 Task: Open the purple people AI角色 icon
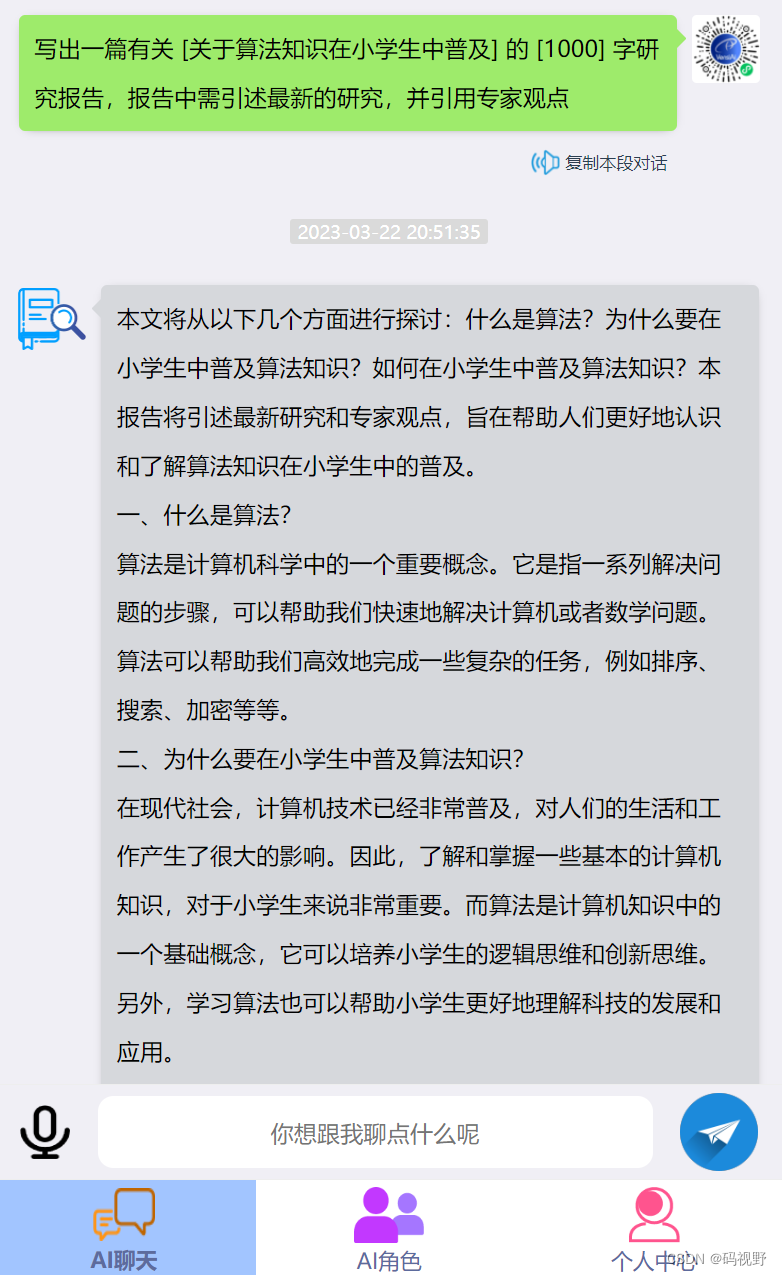[x=389, y=1215]
